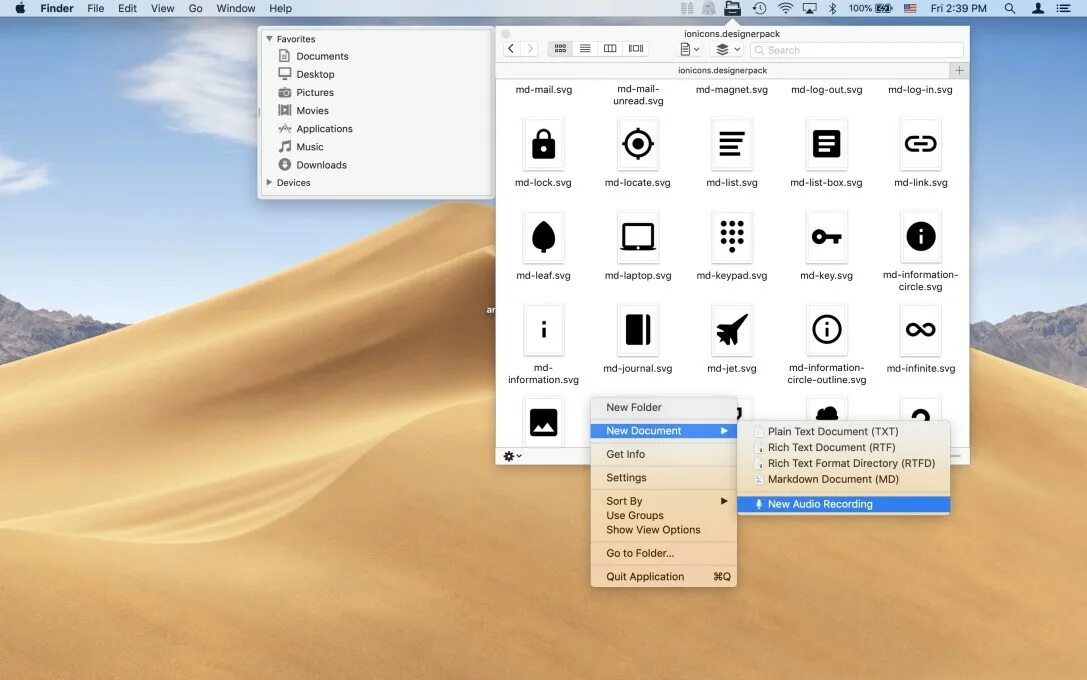Expand the Sort By submenu
Image resolution: width=1087 pixels, height=680 pixels.
click(663, 500)
